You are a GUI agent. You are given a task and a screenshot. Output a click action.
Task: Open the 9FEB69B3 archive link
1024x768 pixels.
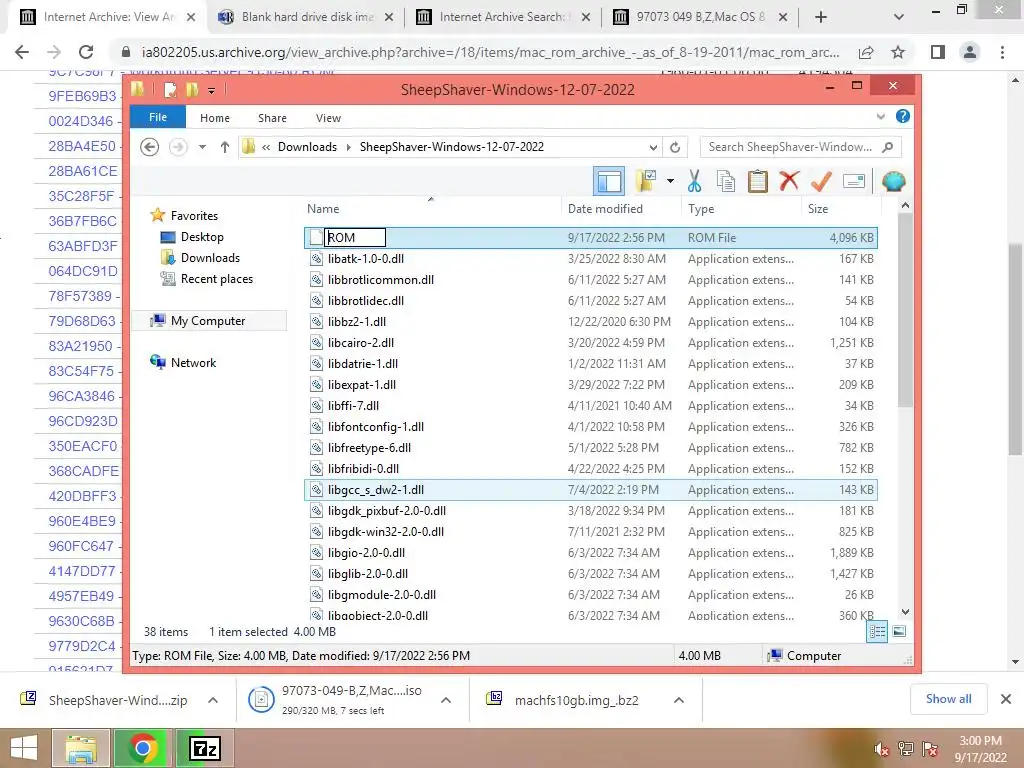coord(82,96)
